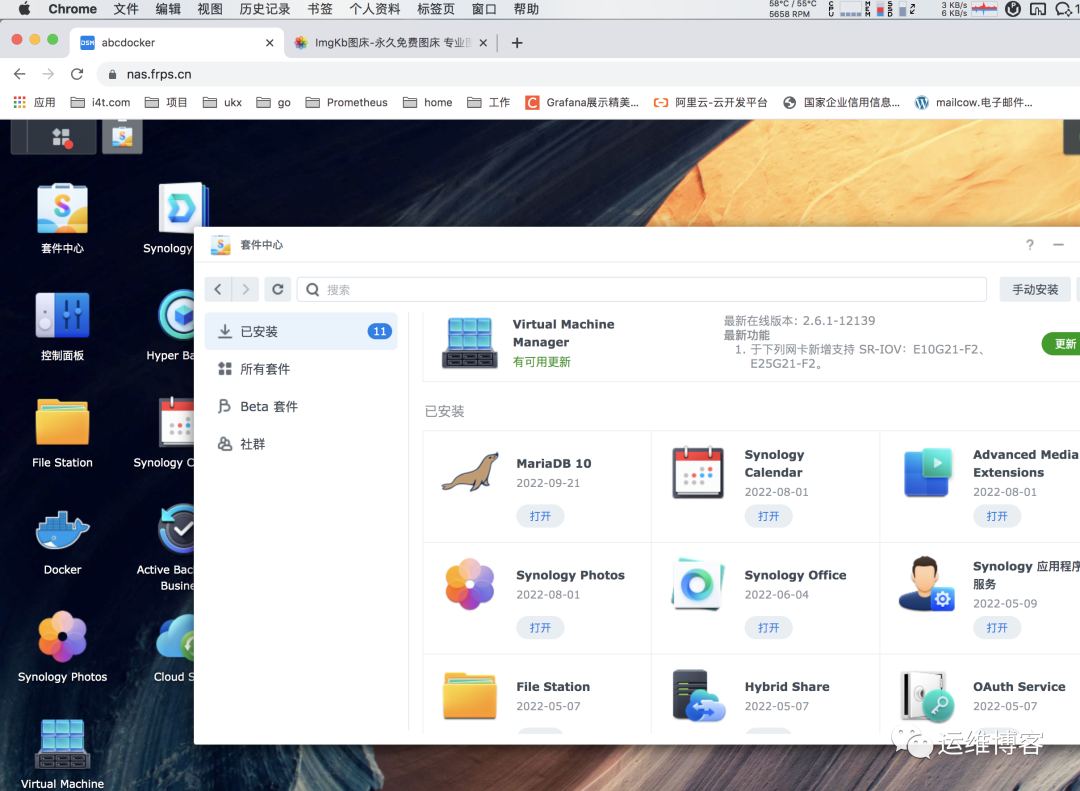Select 社群 in the sidebar
The image size is (1080, 791).
pos(301,444)
